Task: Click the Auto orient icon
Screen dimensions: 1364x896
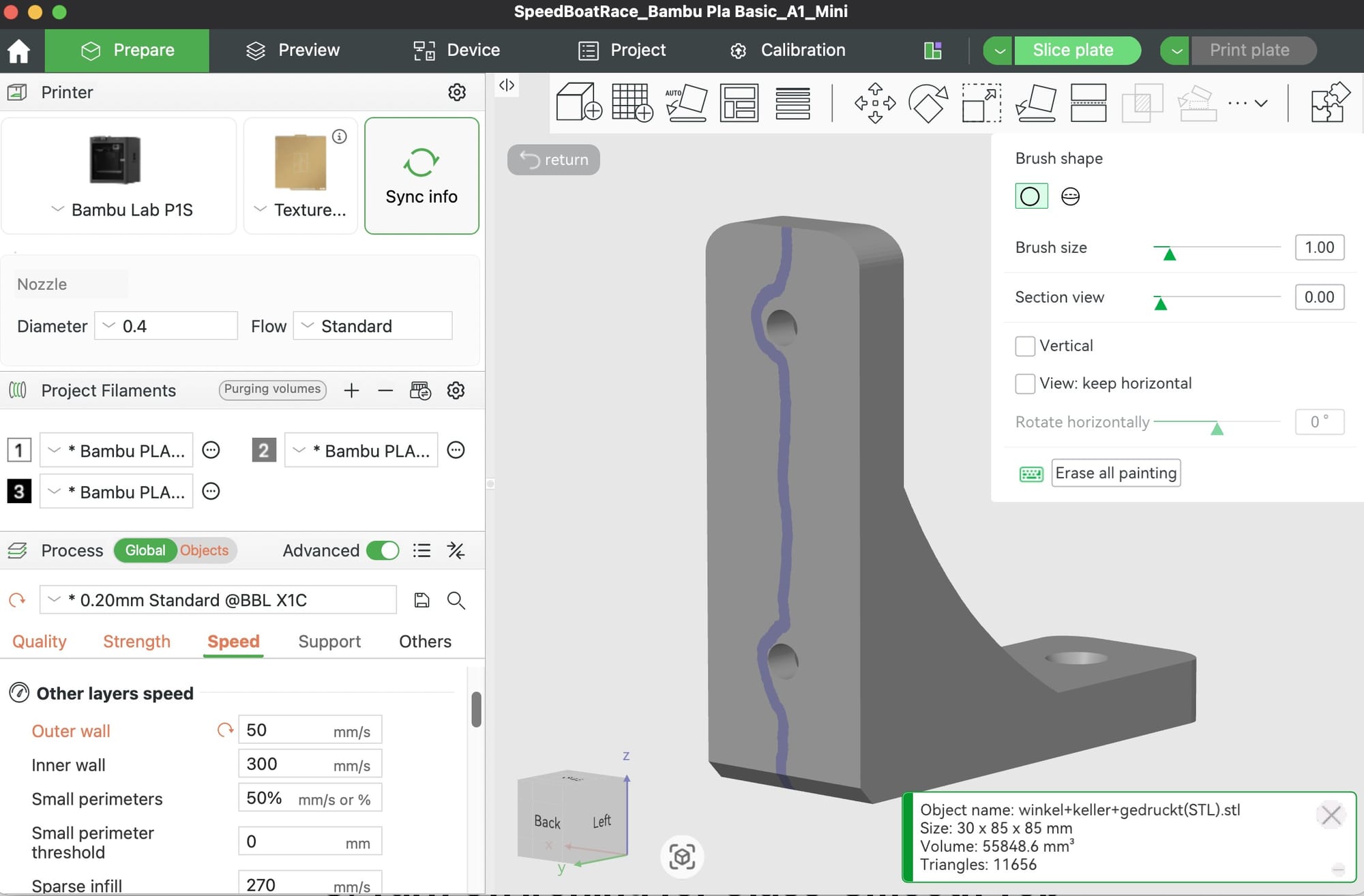Action: pyautogui.click(x=685, y=102)
